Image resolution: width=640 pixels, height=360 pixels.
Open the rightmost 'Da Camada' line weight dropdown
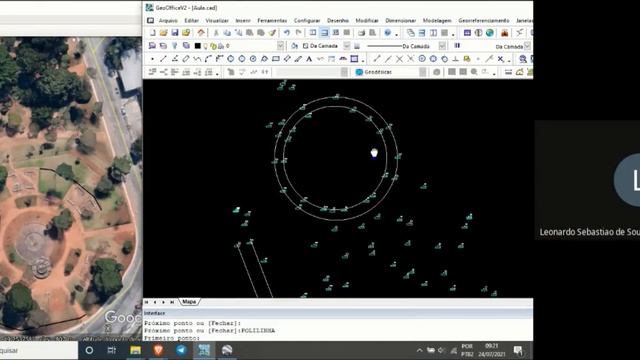[527, 46]
